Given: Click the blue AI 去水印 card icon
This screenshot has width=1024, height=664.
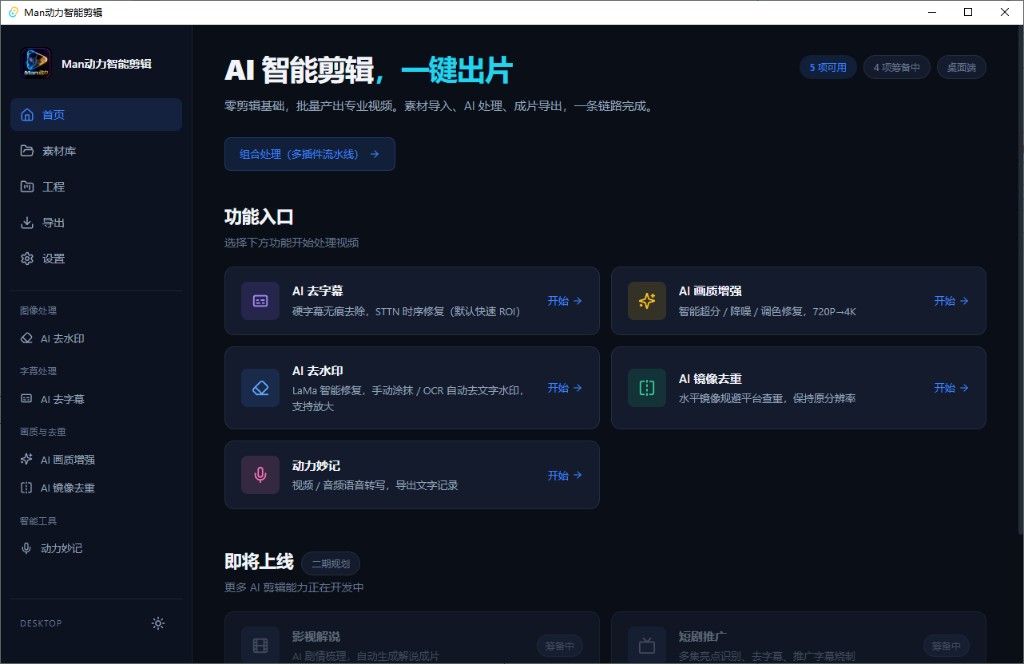Looking at the screenshot, I should click(260, 388).
